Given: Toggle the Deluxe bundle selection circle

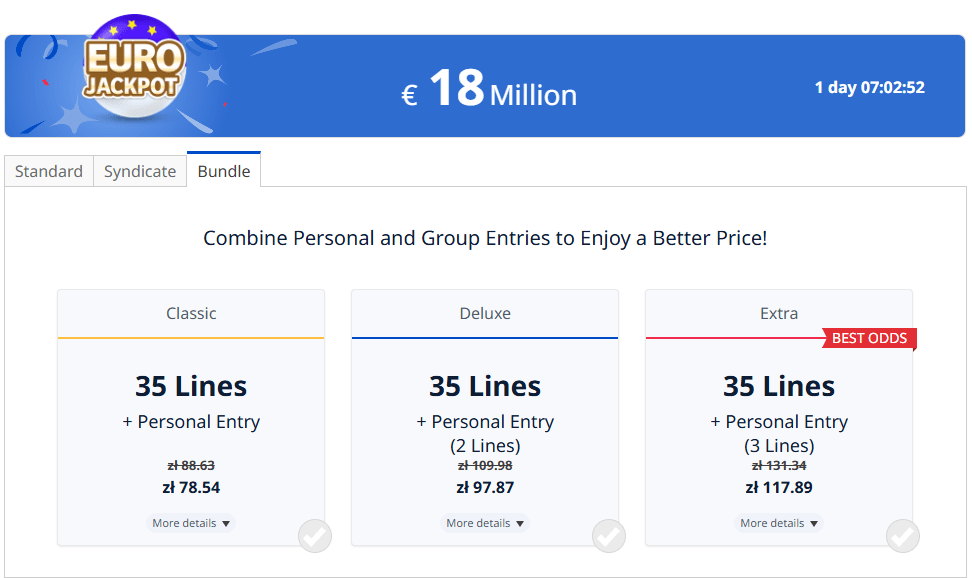Looking at the screenshot, I should [608, 536].
